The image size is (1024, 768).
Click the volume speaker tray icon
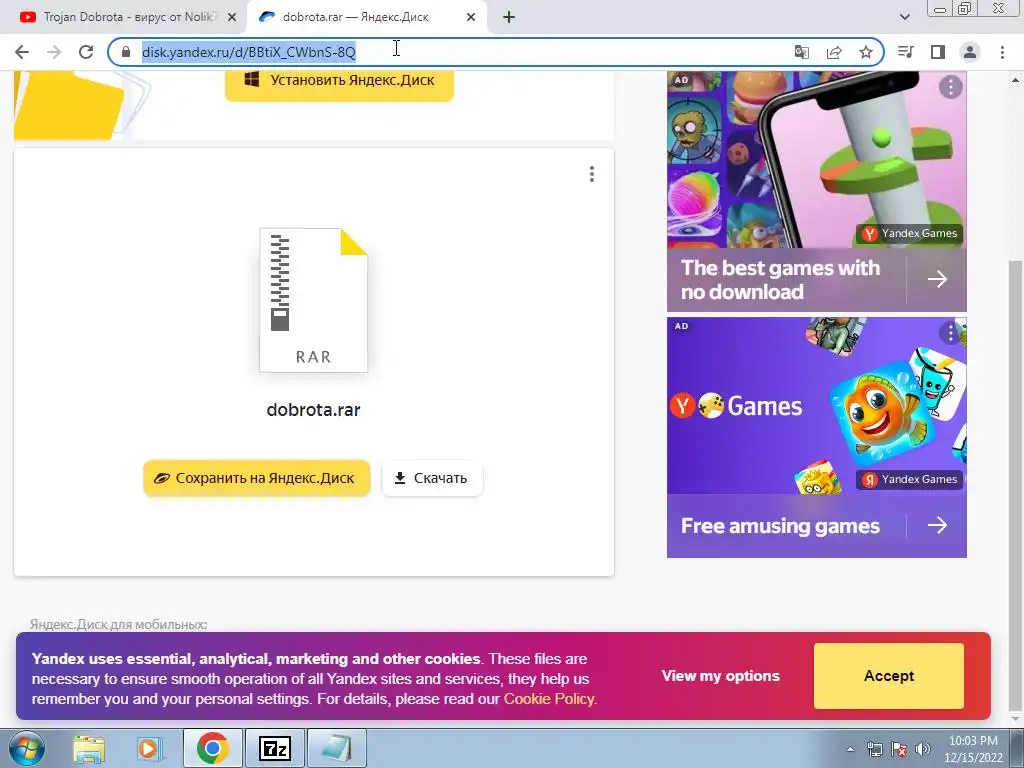[922, 749]
